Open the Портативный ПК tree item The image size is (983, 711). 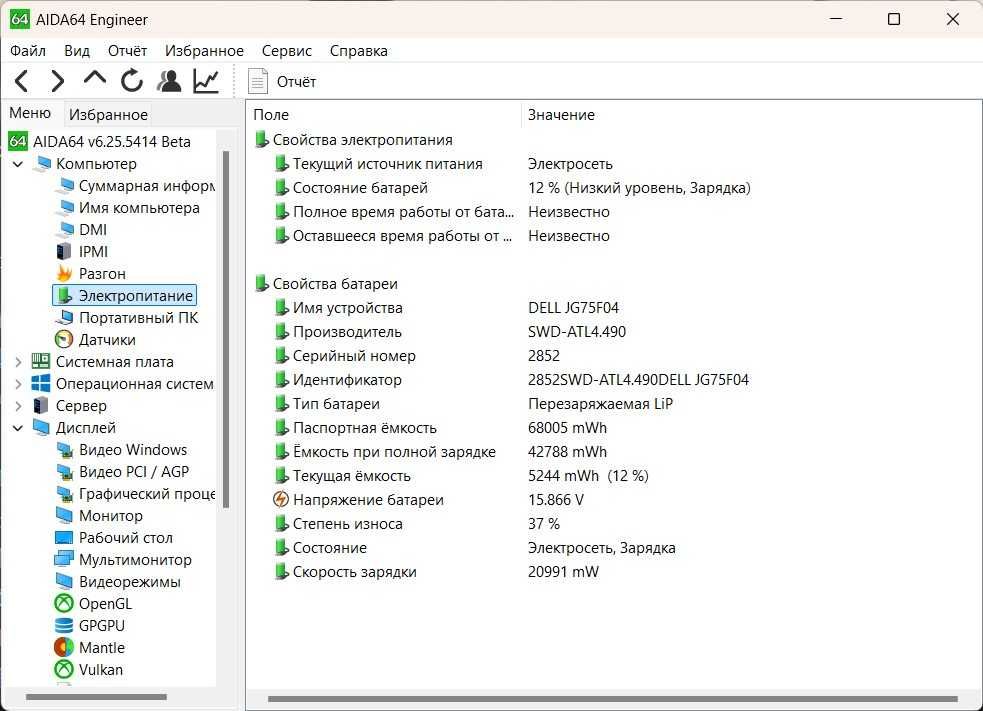pyautogui.click(x=127, y=318)
